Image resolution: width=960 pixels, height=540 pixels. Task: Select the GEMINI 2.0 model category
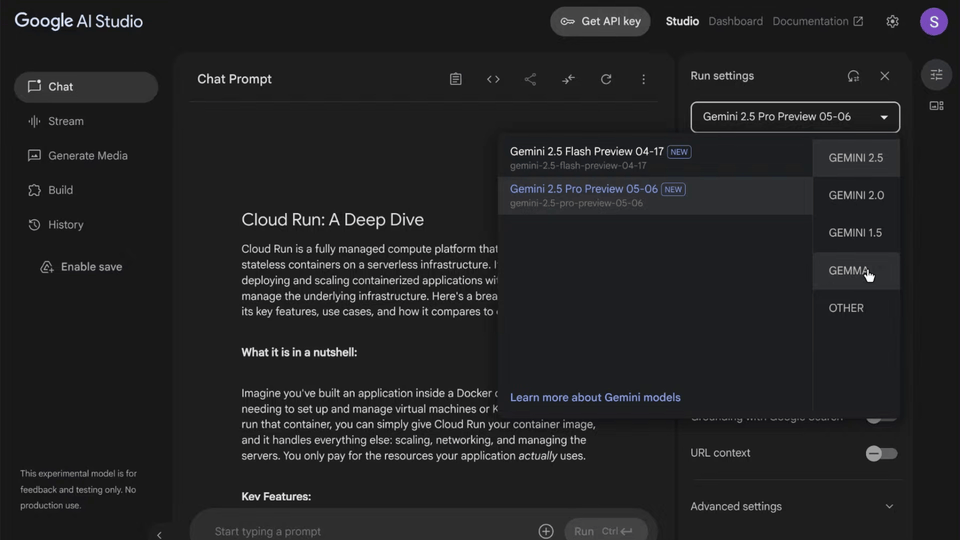[856, 195]
